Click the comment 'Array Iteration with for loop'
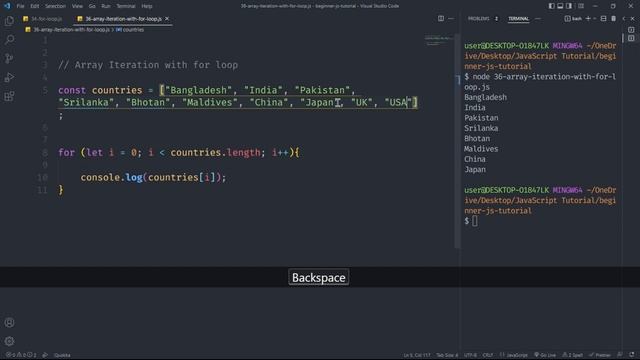Image resolution: width=640 pixels, height=360 pixels. coord(148,65)
